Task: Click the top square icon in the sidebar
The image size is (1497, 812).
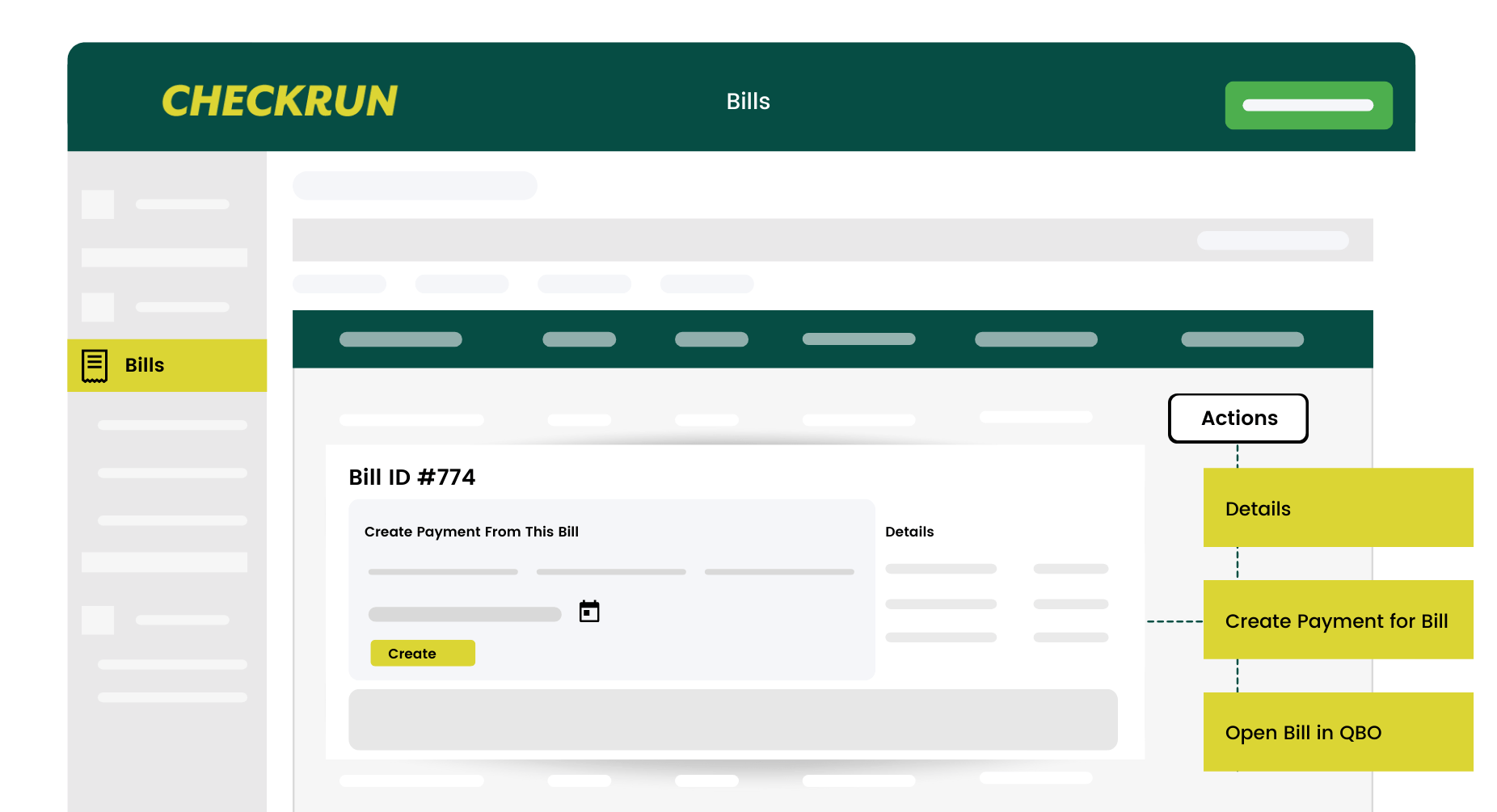Action: pyautogui.click(x=97, y=204)
